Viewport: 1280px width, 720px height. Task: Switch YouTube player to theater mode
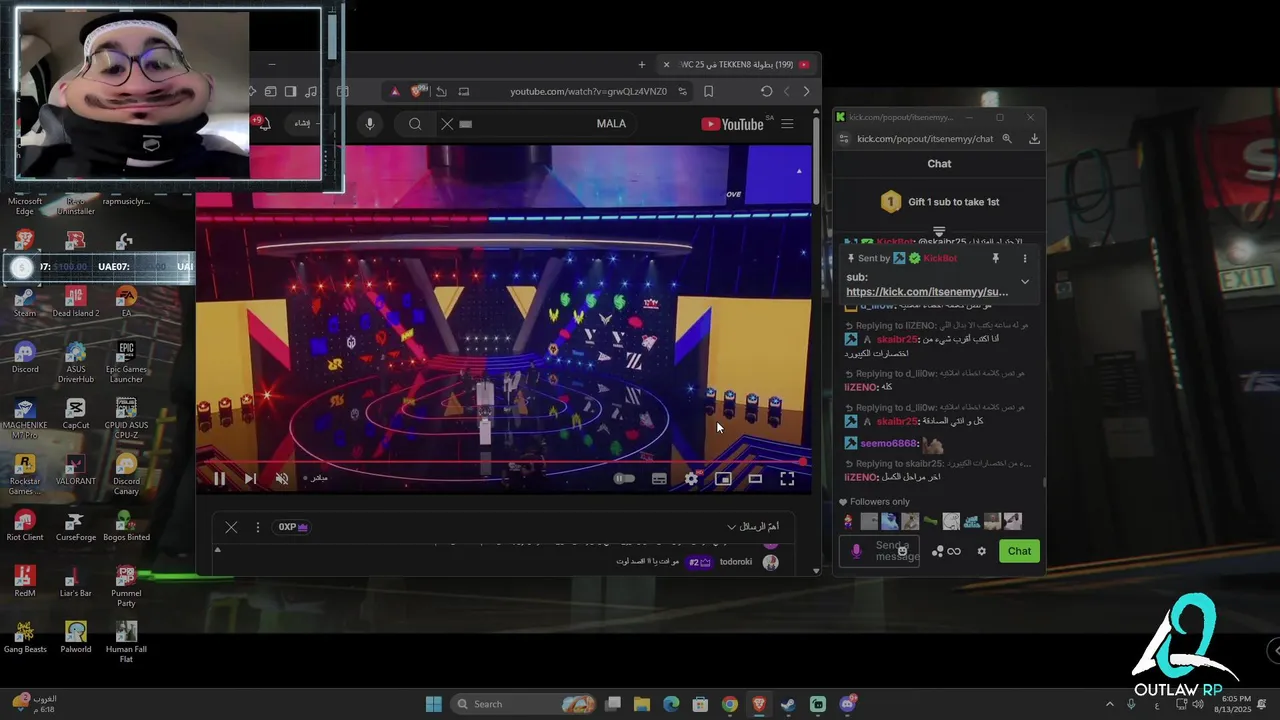[755, 479]
